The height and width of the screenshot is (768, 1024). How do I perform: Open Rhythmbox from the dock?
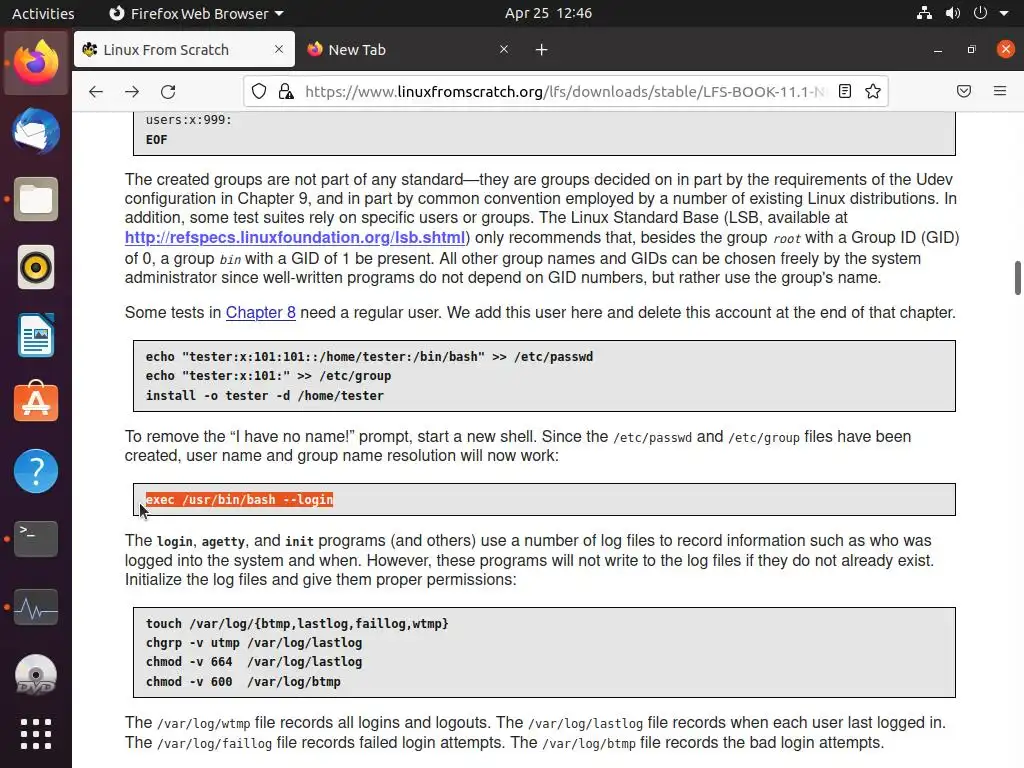pos(36,267)
